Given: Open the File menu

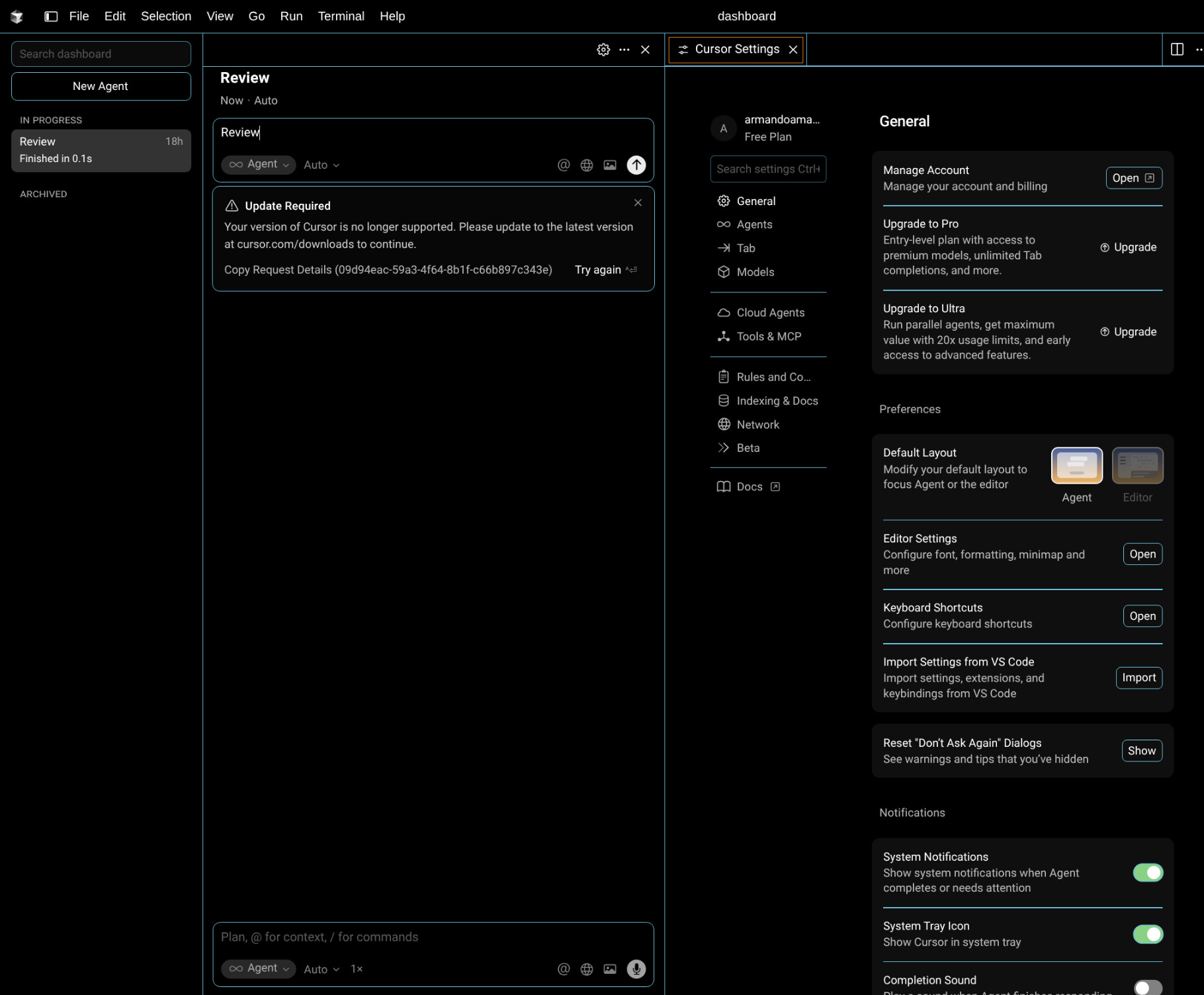Looking at the screenshot, I should click(x=79, y=17).
